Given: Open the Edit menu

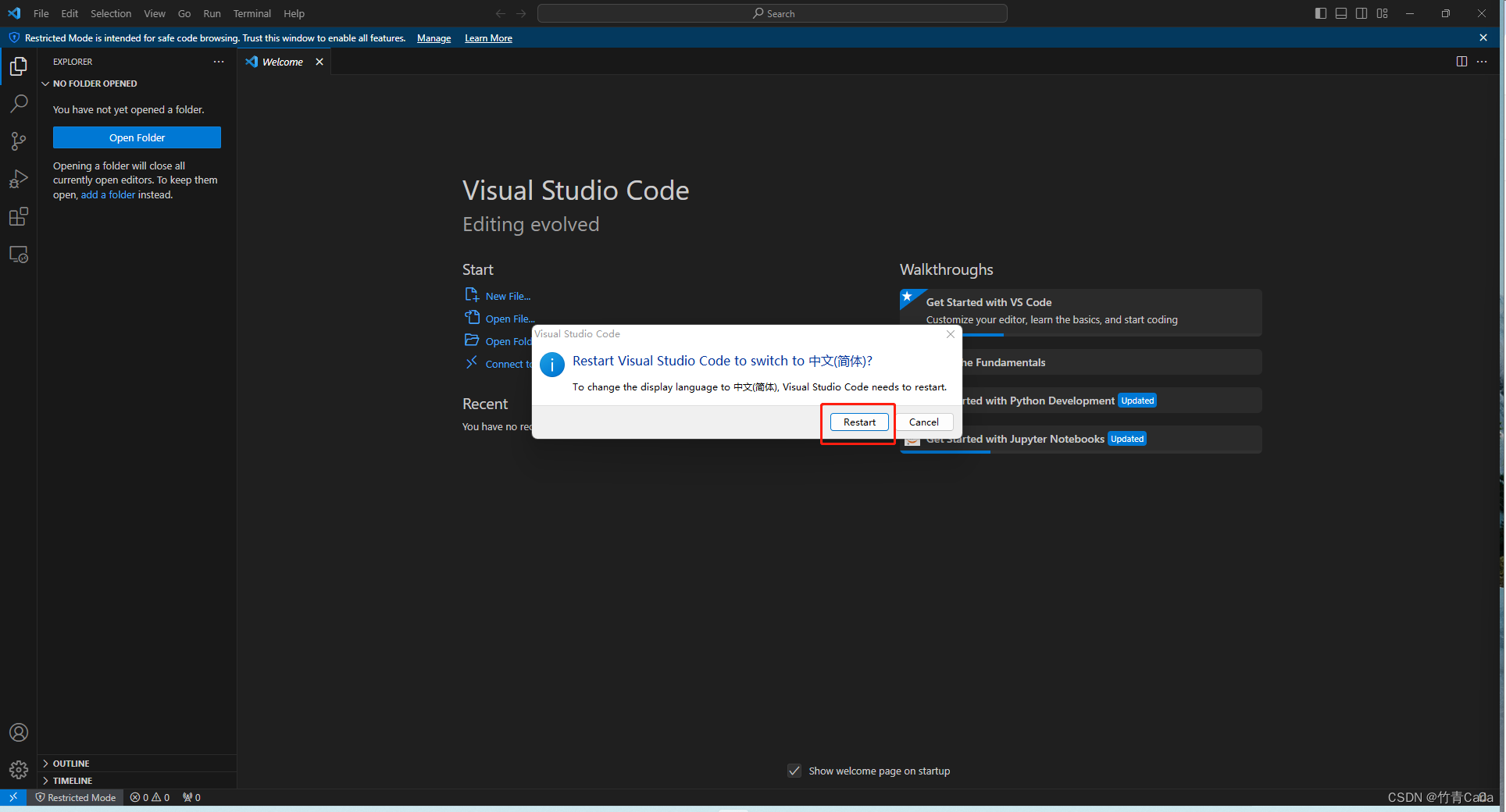Looking at the screenshot, I should [x=70, y=13].
